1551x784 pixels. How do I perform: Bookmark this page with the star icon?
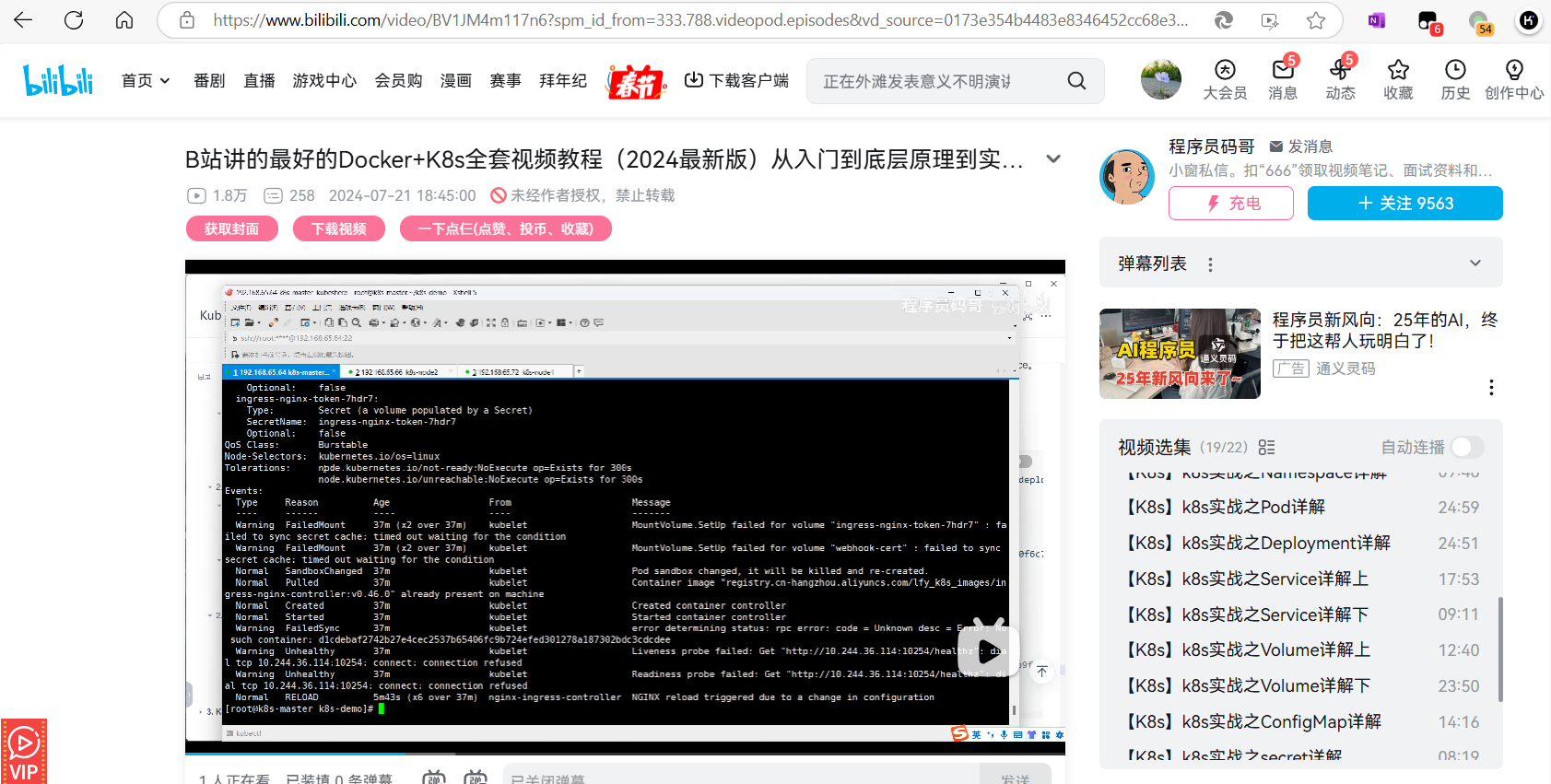(1316, 19)
